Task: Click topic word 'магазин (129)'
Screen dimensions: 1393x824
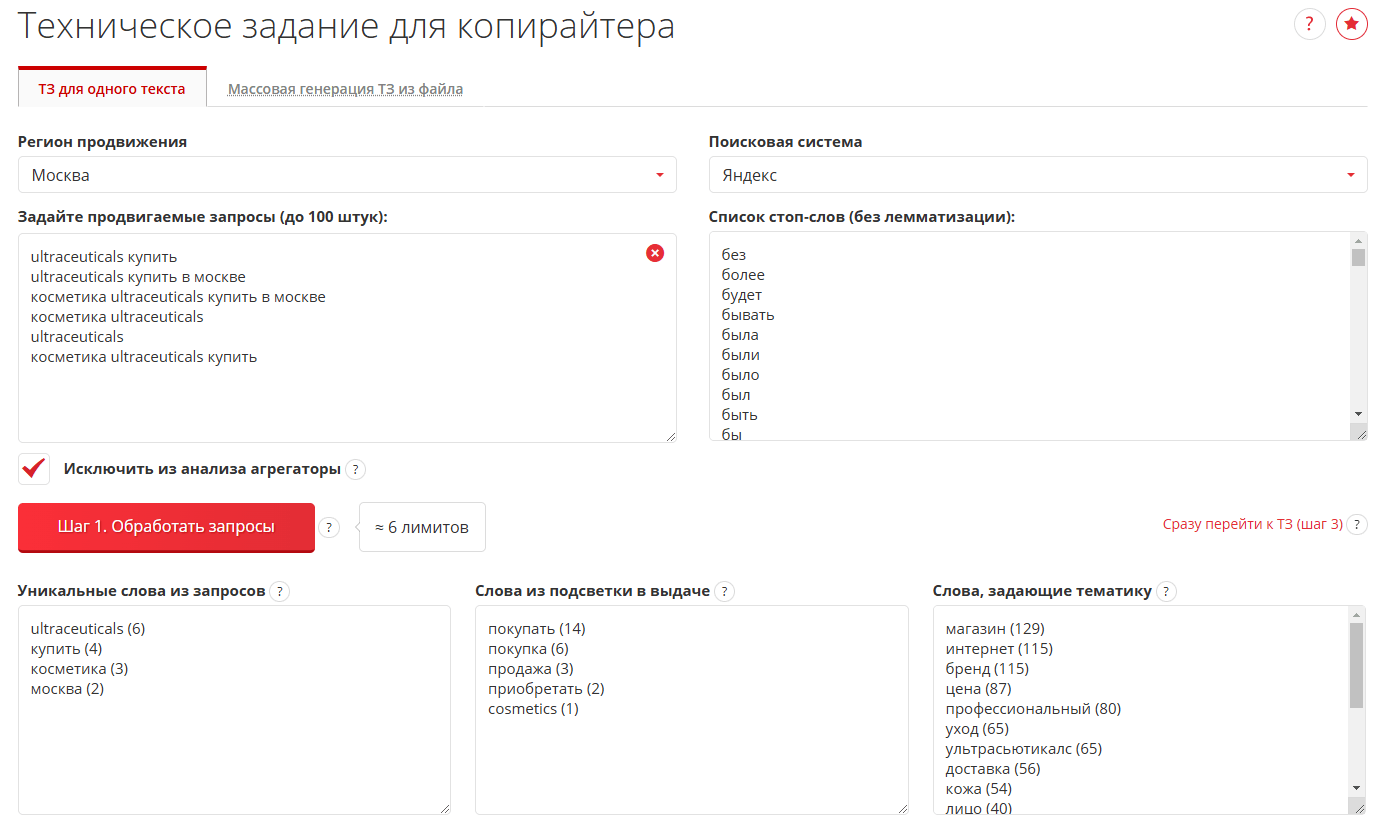Action: 995,629
